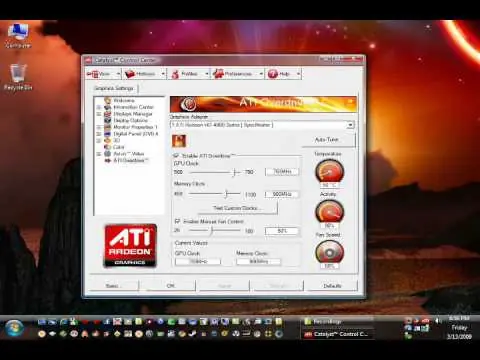Click the OK button
Image resolution: width=480 pixels, height=360 pixels.
pyautogui.click(x=170, y=286)
